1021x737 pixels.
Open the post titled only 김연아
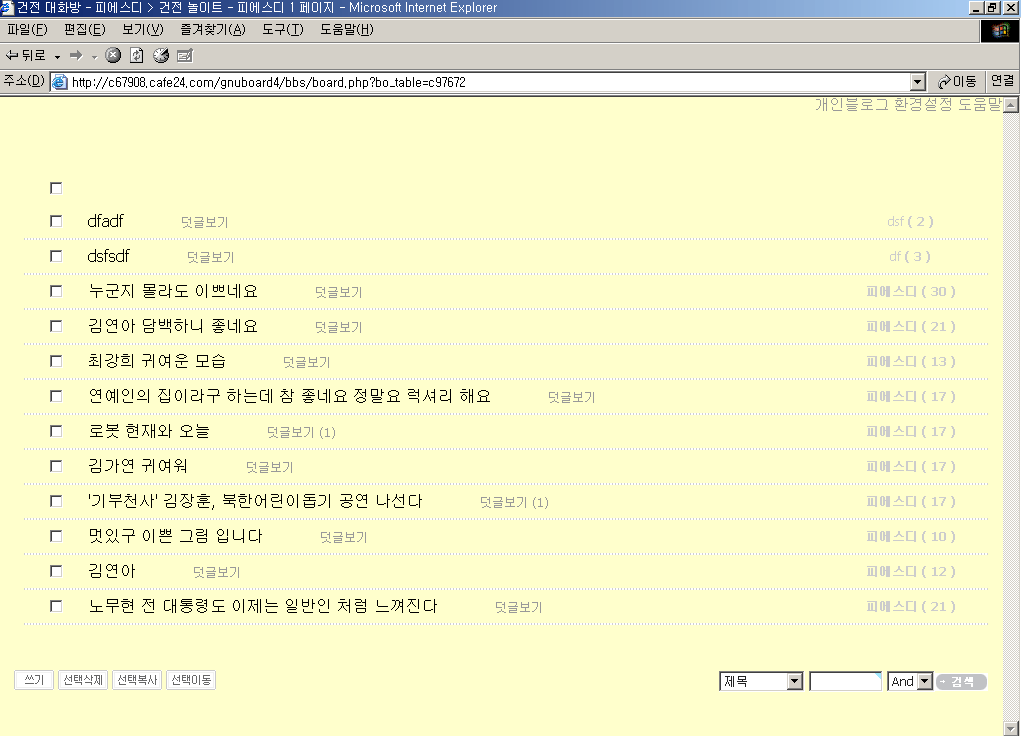point(112,572)
